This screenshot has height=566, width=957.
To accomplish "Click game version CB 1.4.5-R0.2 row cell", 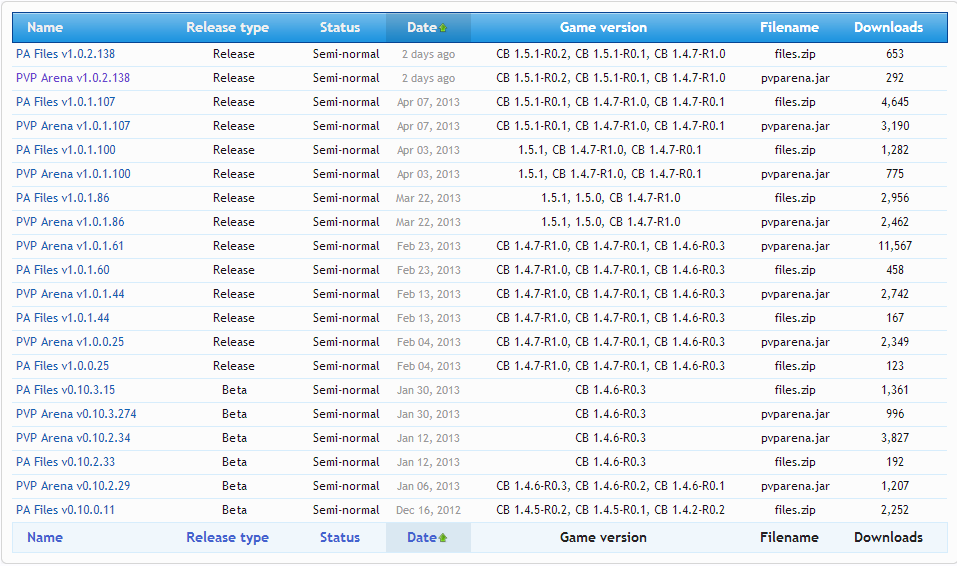I will (610, 510).
